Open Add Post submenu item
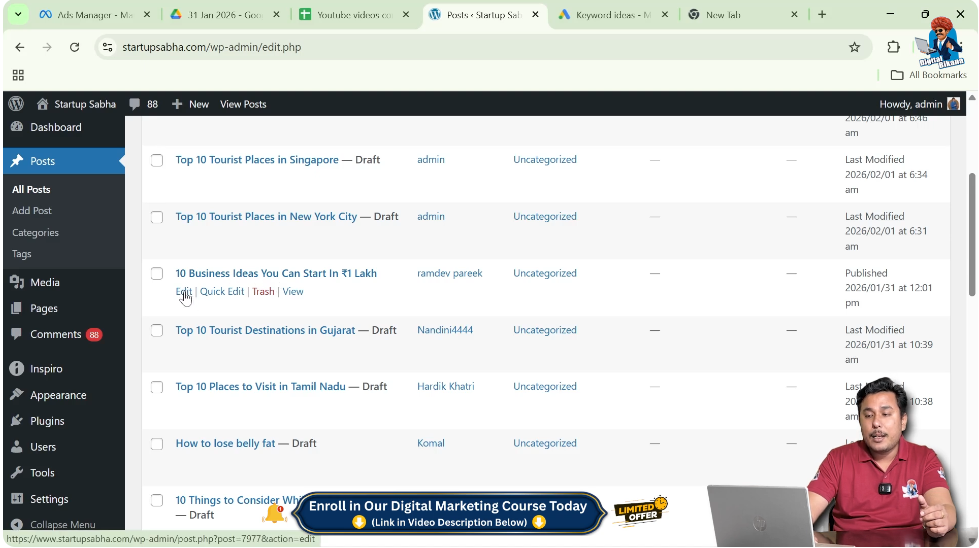Viewport: 979px width, 548px height. click(32, 211)
